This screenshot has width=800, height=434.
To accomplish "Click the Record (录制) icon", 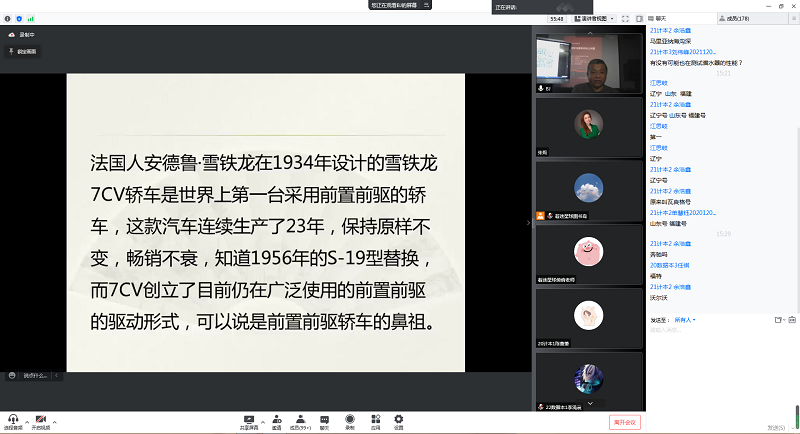I will pyautogui.click(x=350, y=419).
